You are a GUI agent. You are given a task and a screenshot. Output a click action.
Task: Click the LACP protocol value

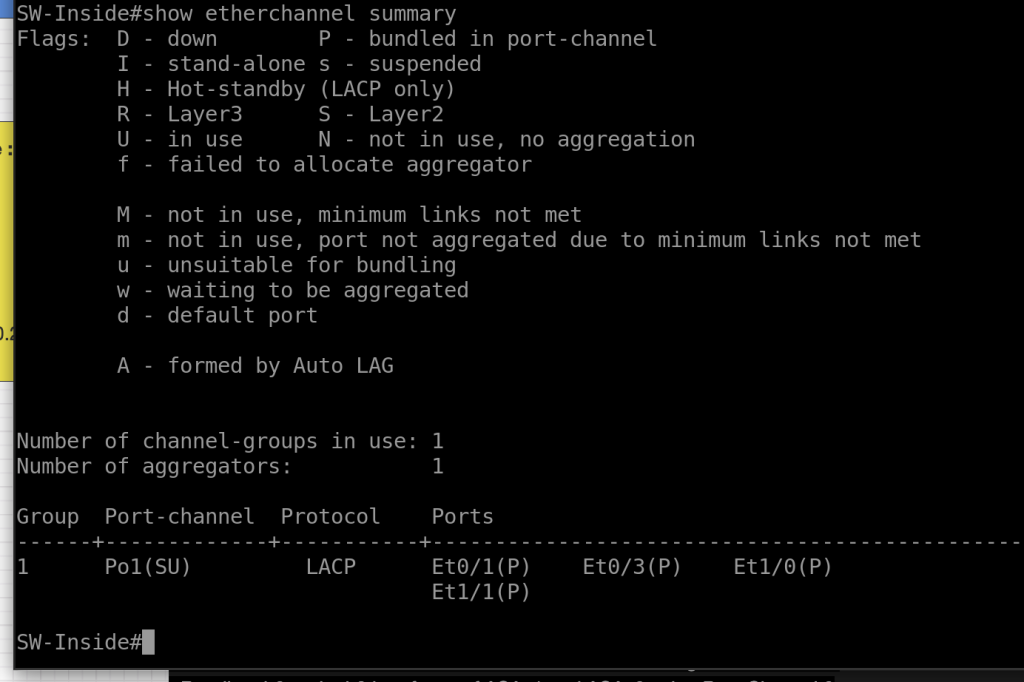330,567
